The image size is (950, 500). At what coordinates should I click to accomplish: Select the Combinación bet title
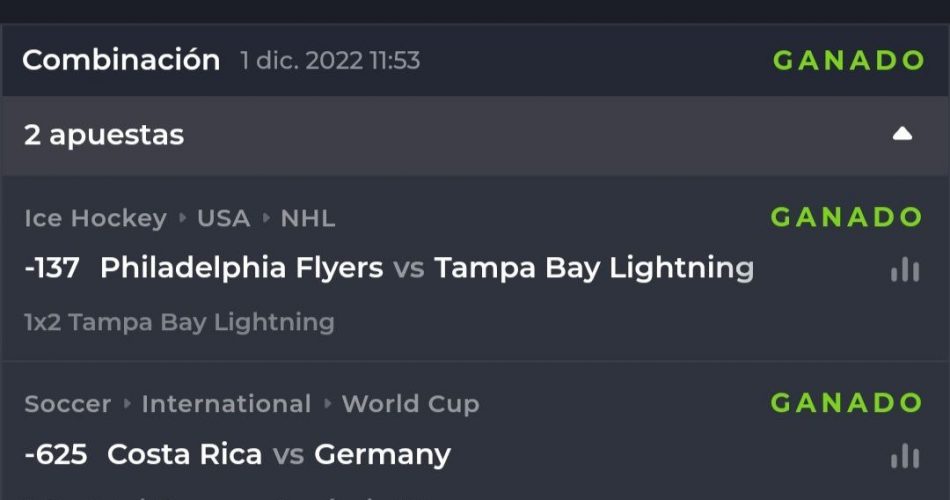(121, 60)
